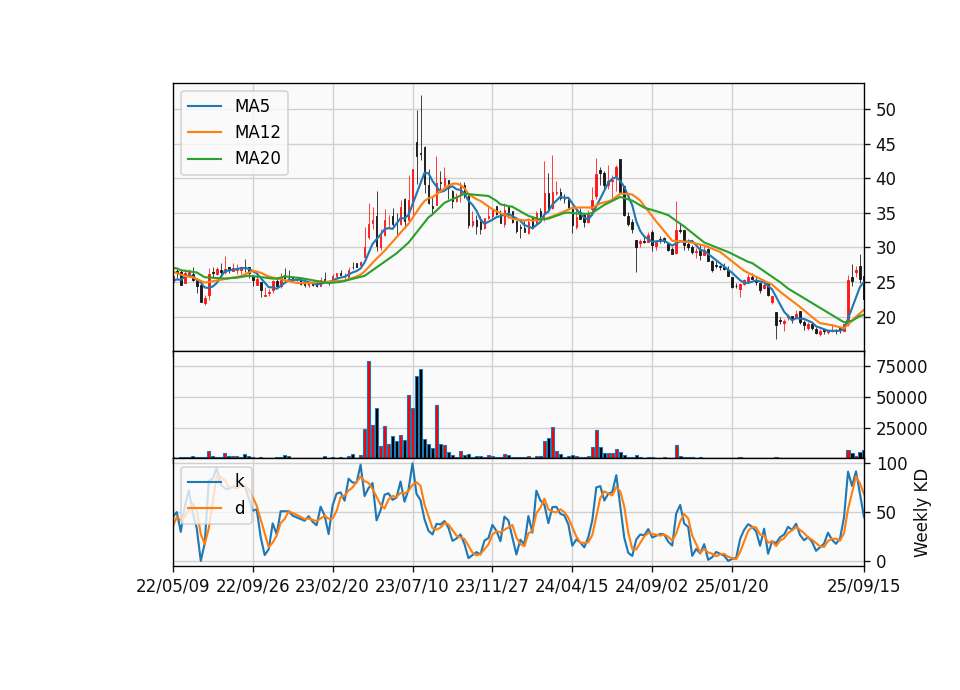Viewport: 960px width, 690px height.
Task: Click the k legend label
Action: point(239,481)
